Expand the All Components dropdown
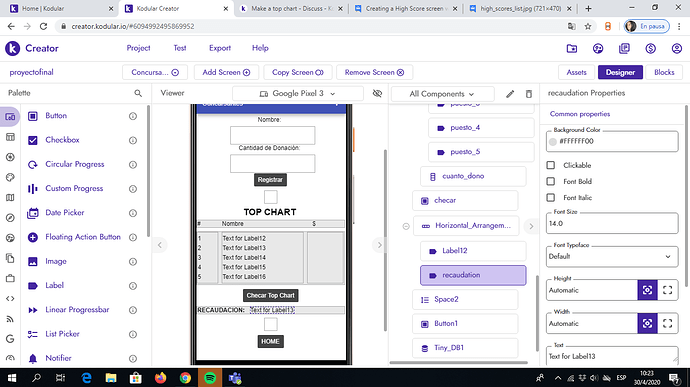 (x=442, y=94)
